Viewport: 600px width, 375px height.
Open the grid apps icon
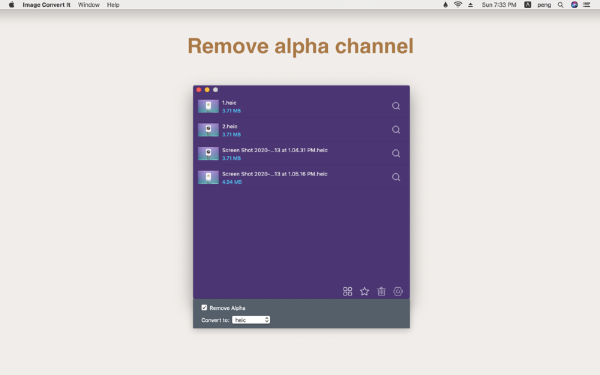click(x=347, y=292)
